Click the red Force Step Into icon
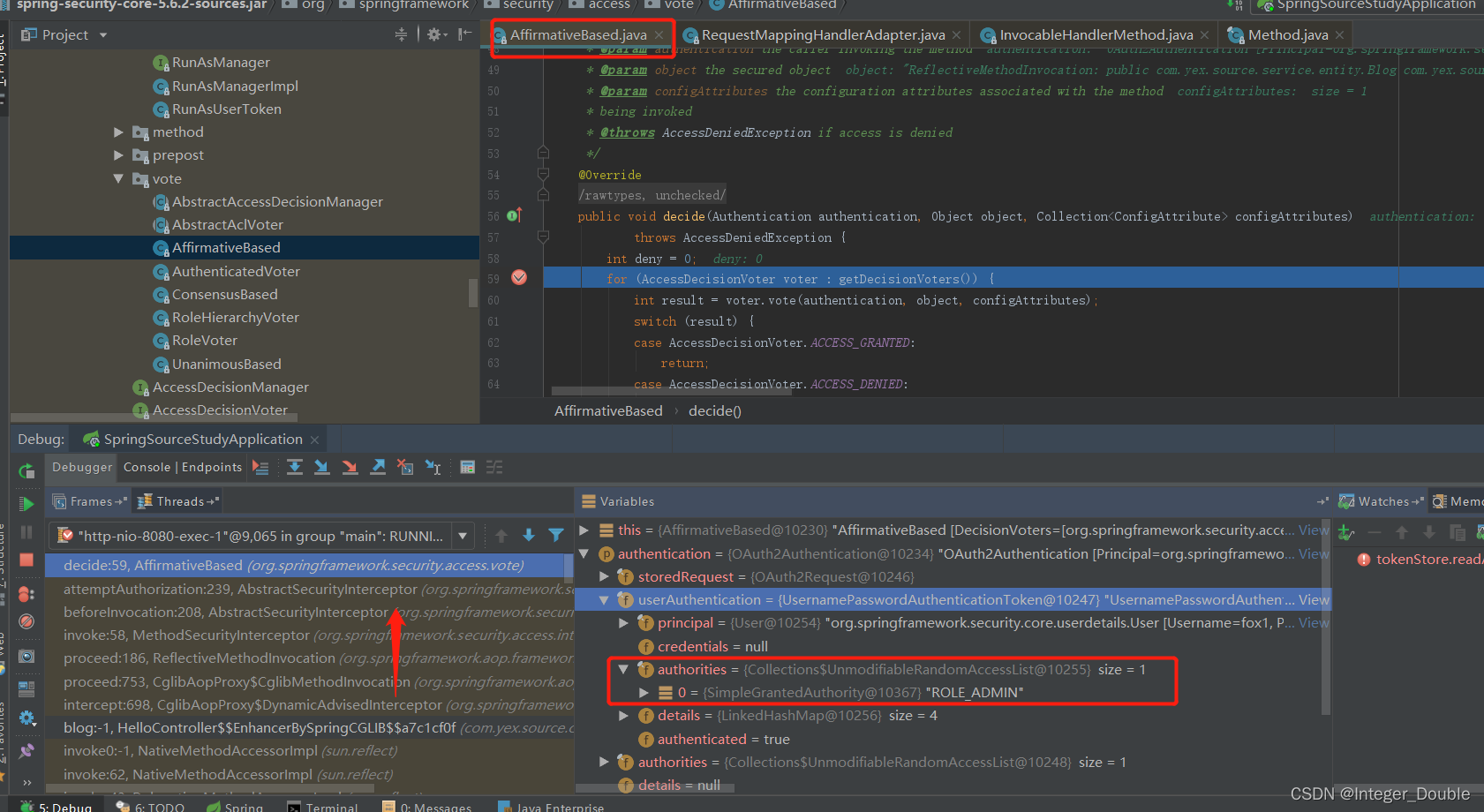This screenshot has height=812, width=1484. [350, 467]
